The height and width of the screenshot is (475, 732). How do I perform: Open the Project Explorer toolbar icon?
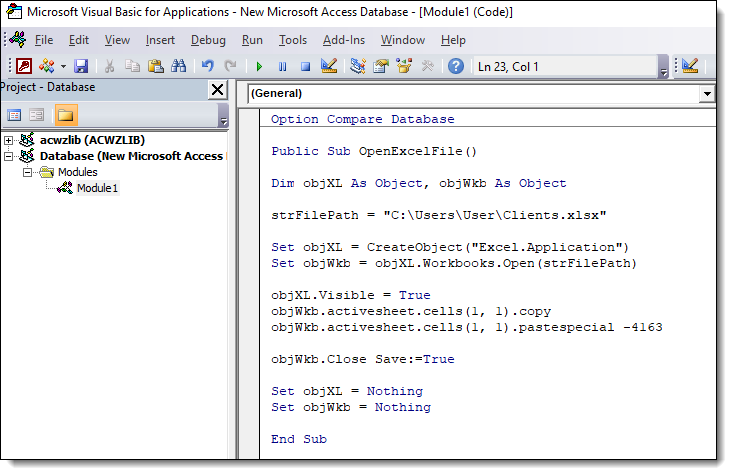coord(357,66)
